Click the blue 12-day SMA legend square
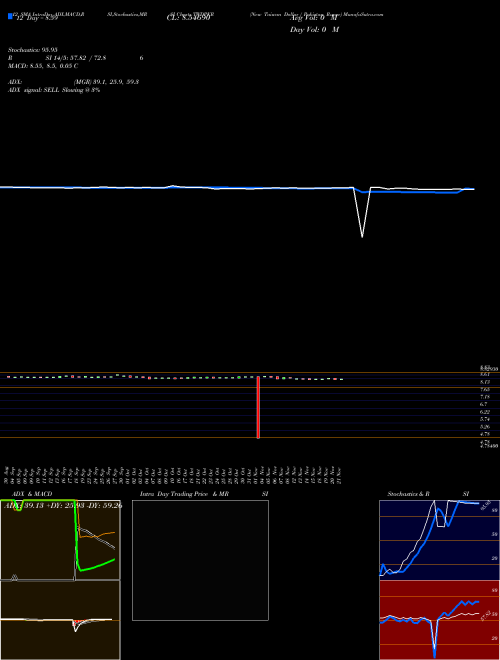This screenshot has height=660, width=500. [10, 17]
